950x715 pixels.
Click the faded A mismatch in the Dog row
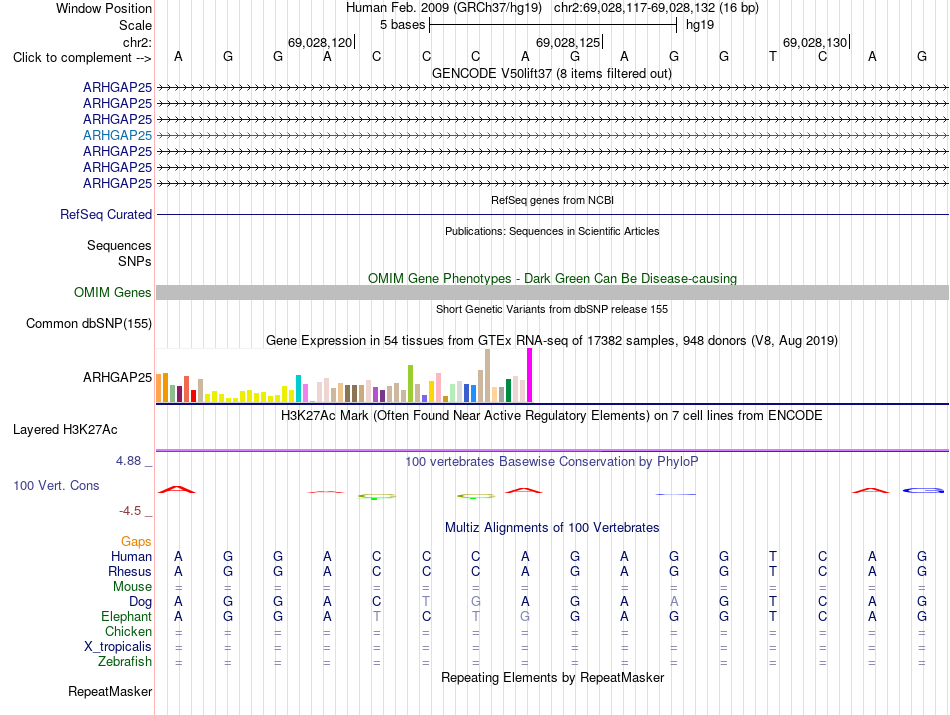(674, 601)
